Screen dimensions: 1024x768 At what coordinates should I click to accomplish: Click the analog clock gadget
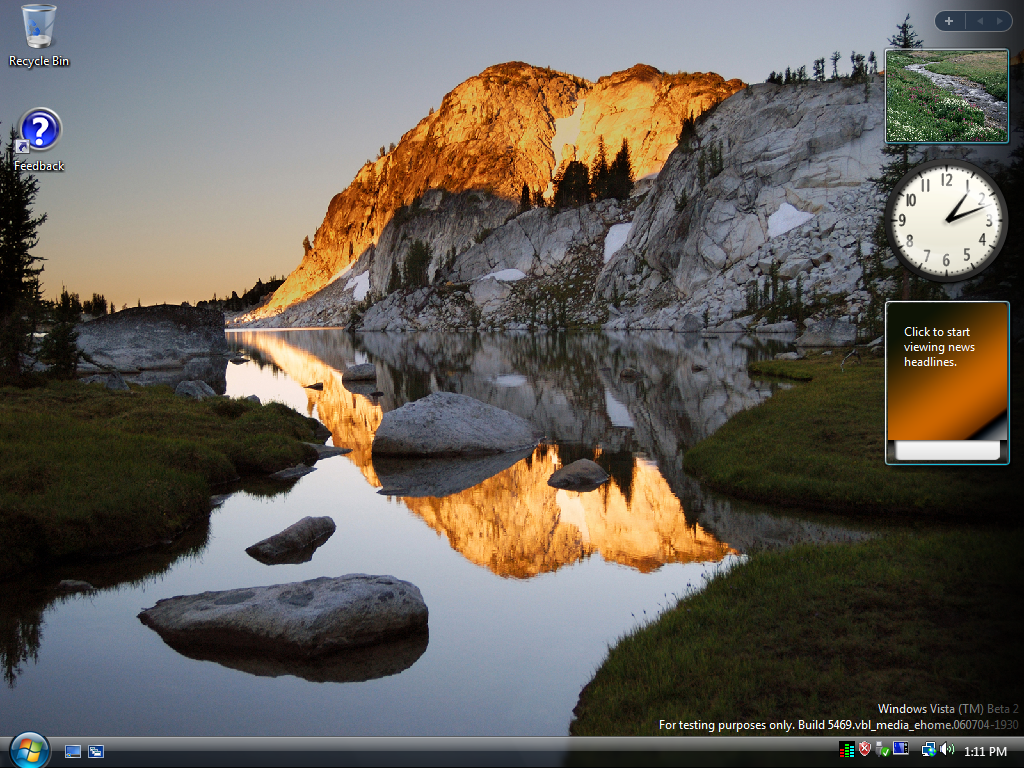[x=946, y=220]
